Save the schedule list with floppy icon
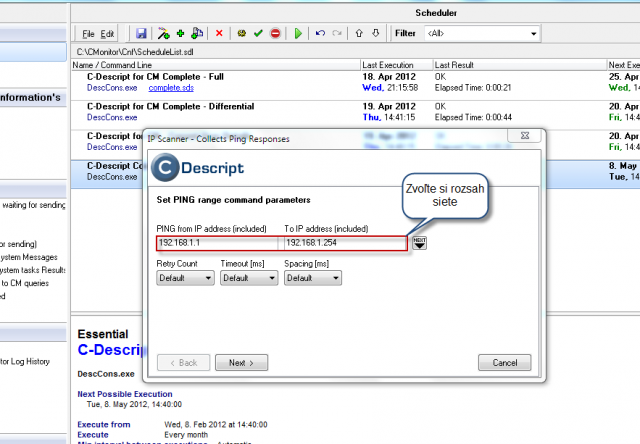The height and width of the screenshot is (444, 640). (141, 33)
